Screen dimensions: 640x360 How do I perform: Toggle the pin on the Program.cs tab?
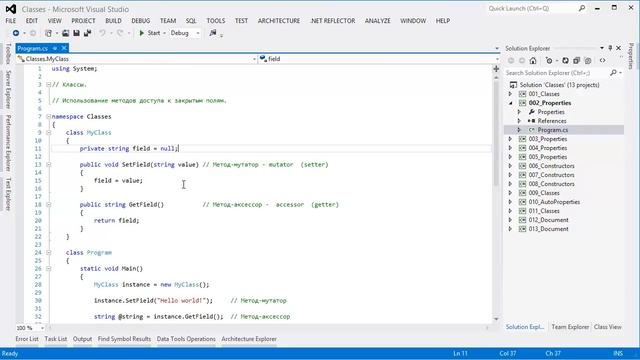(x=55, y=48)
